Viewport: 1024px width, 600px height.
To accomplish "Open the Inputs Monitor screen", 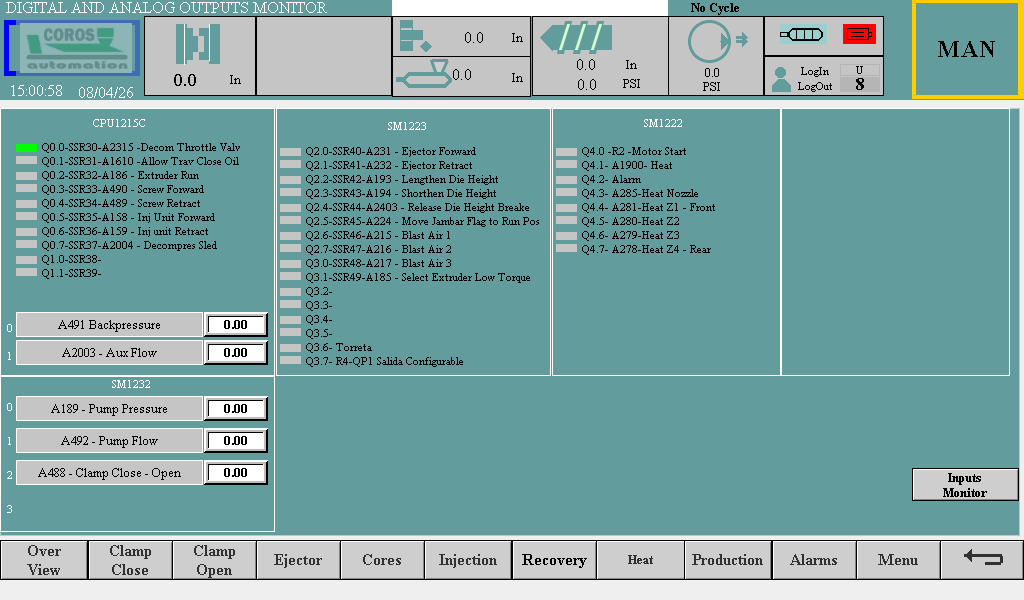I will tap(964, 485).
